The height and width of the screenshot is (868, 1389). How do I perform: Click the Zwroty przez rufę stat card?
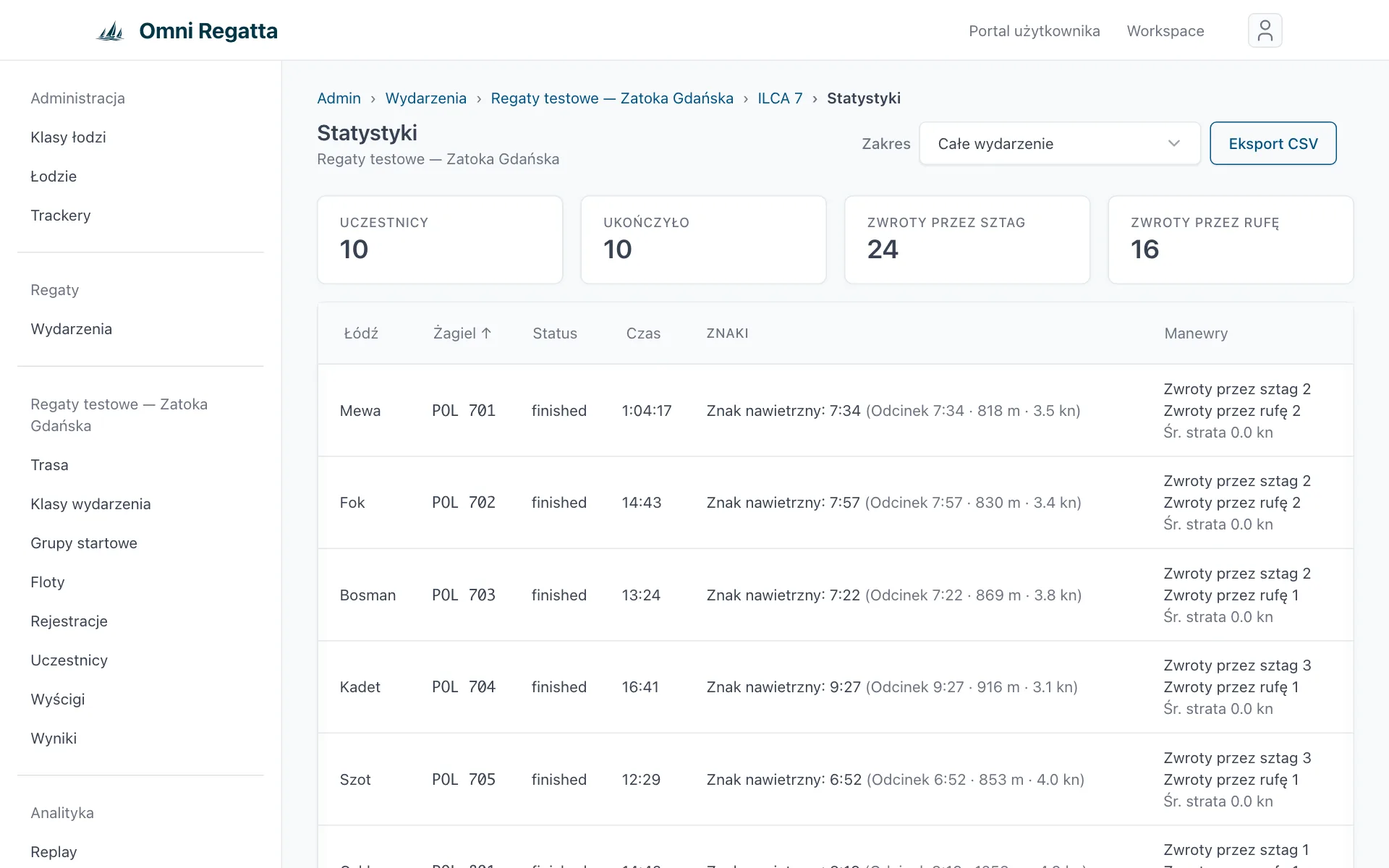pyautogui.click(x=1231, y=239)
